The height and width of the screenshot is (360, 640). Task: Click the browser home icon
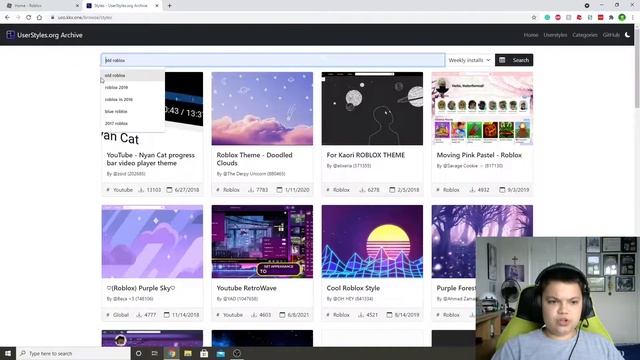(x=39, y=18)
